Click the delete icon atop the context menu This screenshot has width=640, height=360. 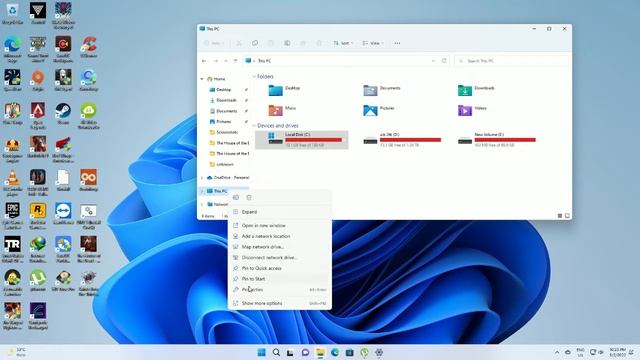tap(249, 198)
